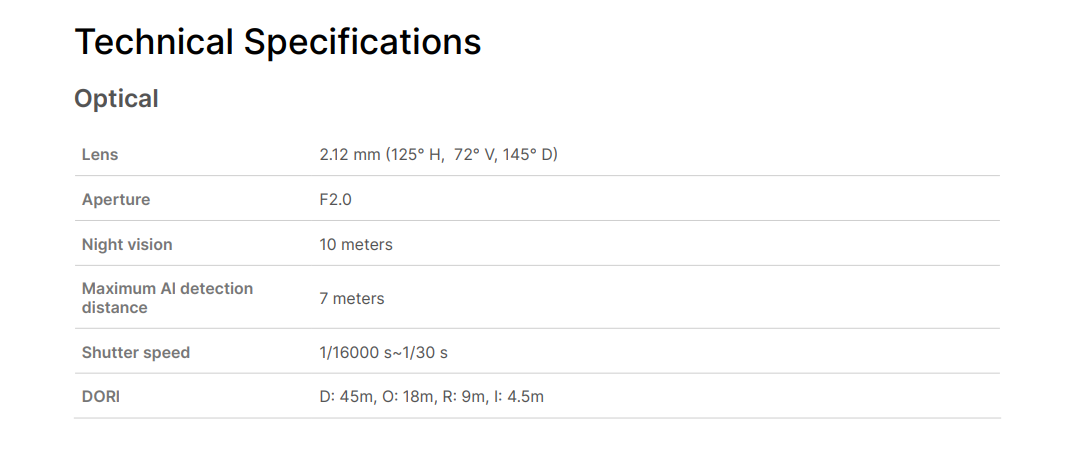Select the O: 18m DORI value
The width and height of the screenshot is (1071, 449).
click(409, 397)
